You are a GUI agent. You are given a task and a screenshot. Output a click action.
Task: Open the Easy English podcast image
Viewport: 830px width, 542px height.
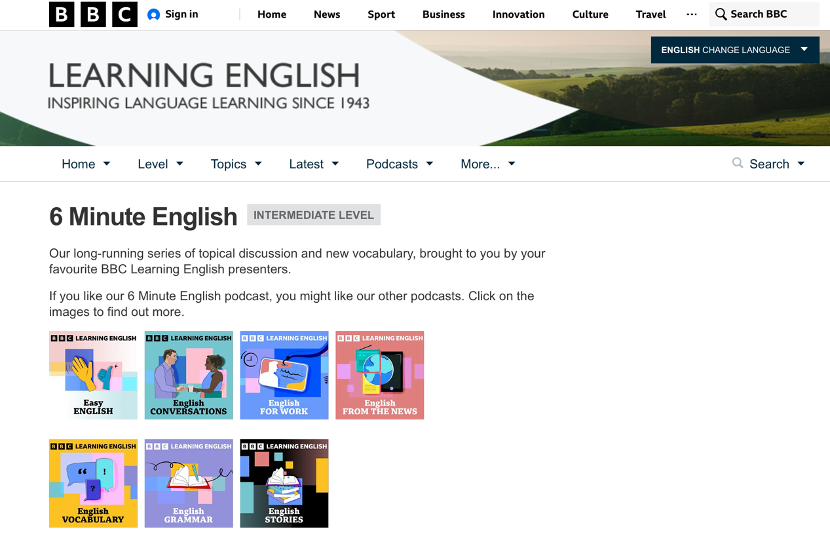click(x=93, y=375)
